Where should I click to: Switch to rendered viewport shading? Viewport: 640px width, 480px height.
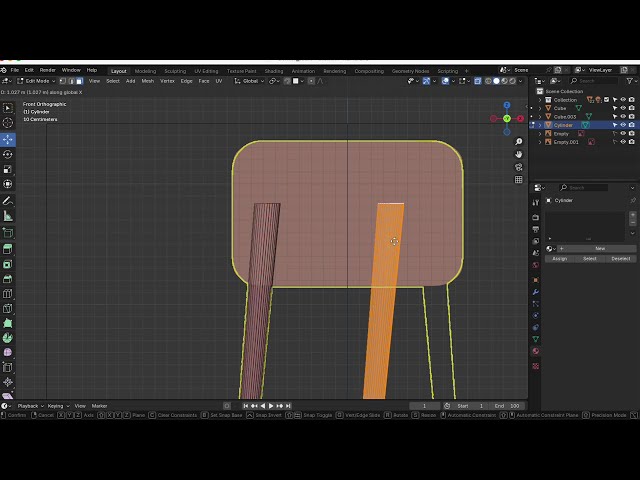pyautogui.click(x=513, y=81)
